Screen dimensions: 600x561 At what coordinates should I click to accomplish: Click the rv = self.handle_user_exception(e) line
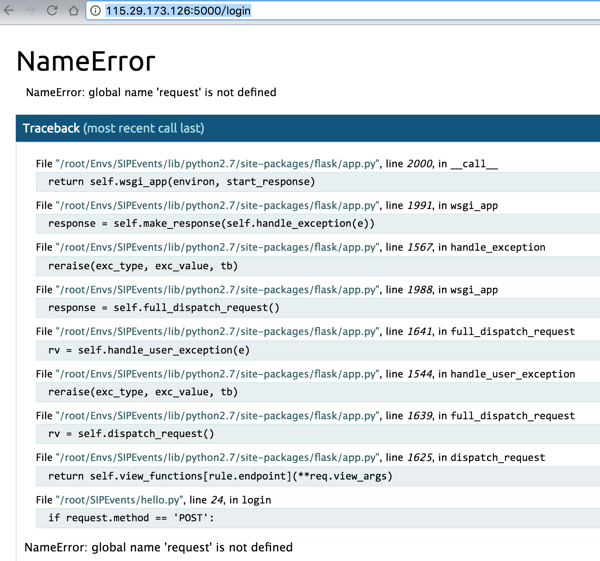[149, 350]
